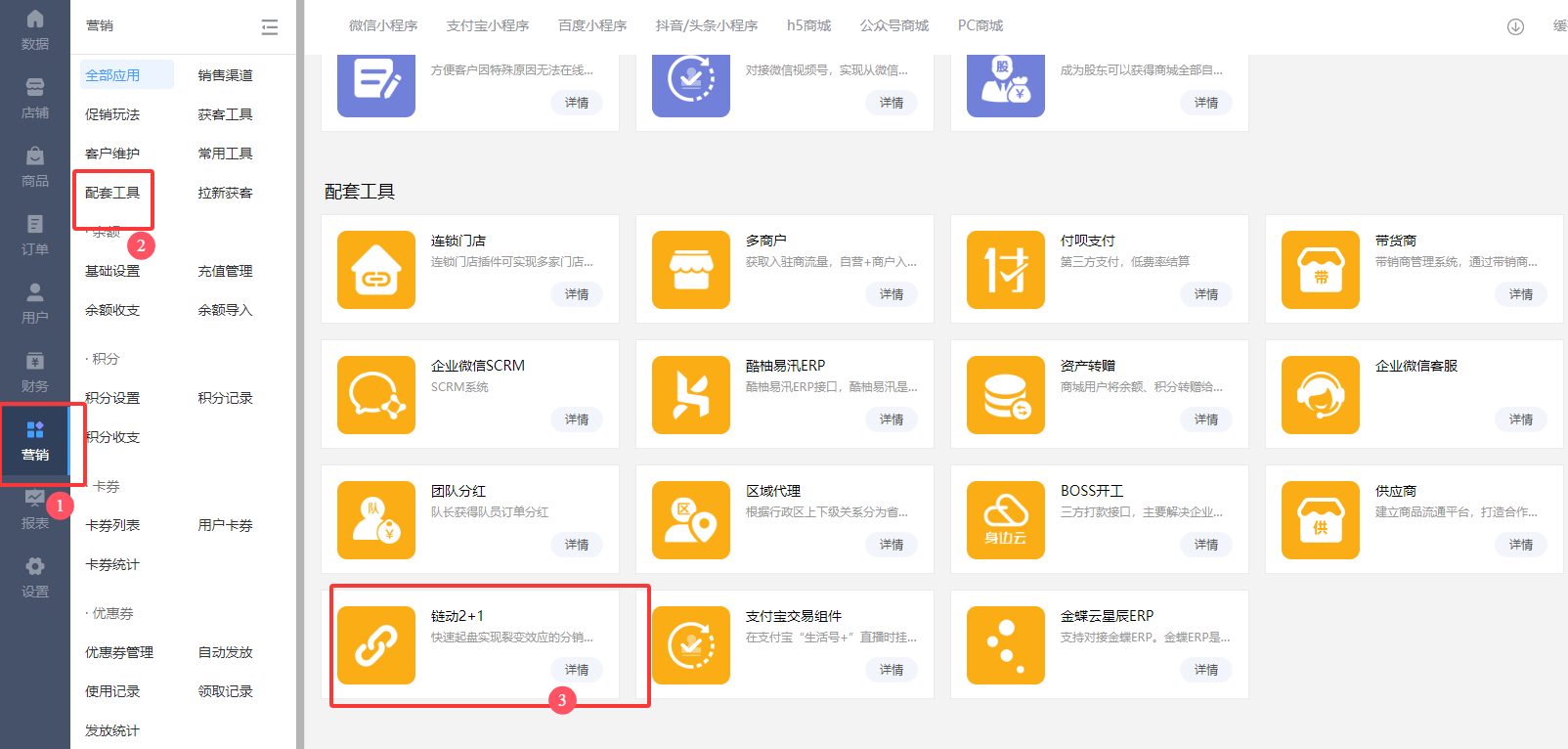Switch to the PC商城 tab
This screenshot has width=1568, height=749.
[x=980, y=25]
